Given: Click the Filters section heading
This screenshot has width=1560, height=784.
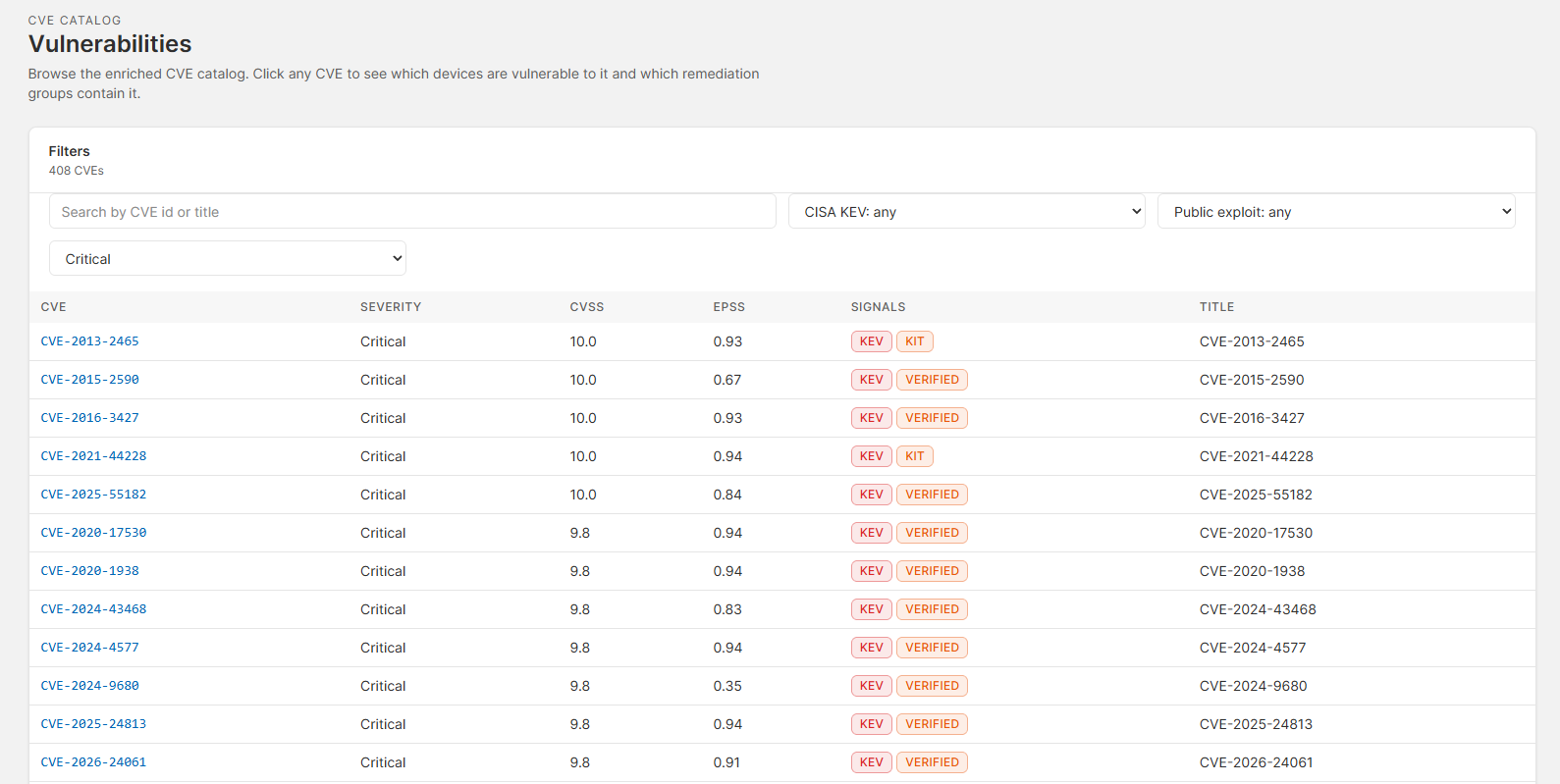Looking at the screenshot, I should coord(70,151).
